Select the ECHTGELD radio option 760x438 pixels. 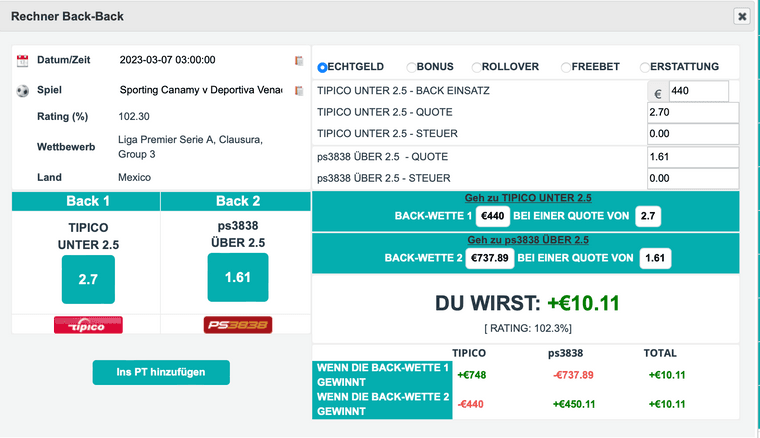[322, 67]
